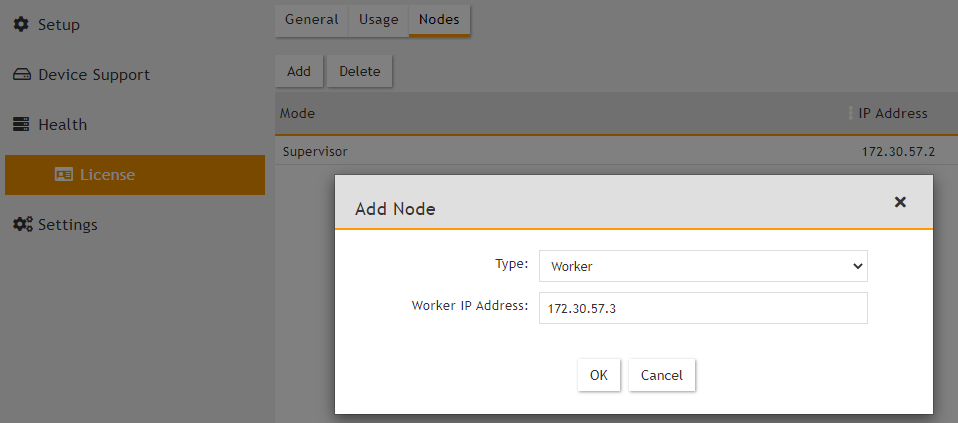Click the IP Address column header text
The image size is (958, 423).
coord(893,114)
